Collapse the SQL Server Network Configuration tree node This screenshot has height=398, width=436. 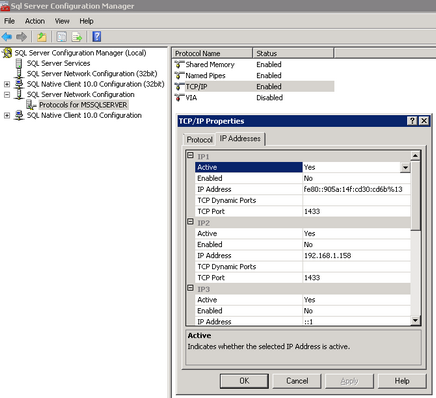pos(7,95)
